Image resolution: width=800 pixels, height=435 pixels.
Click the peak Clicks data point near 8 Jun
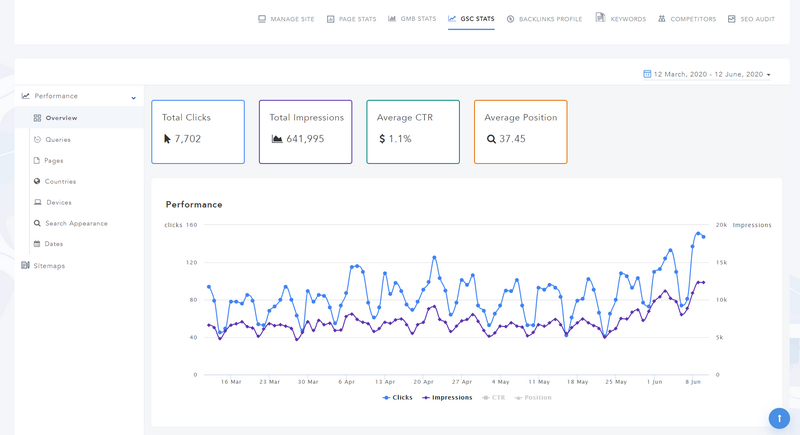coord(698,234)
